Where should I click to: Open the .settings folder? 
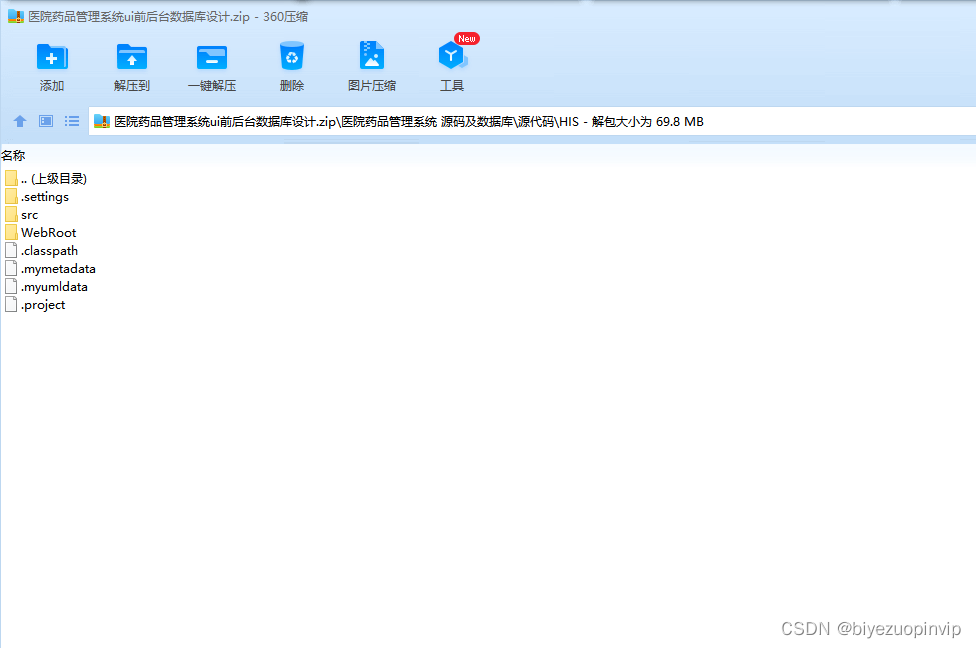(x=44, y=196)
